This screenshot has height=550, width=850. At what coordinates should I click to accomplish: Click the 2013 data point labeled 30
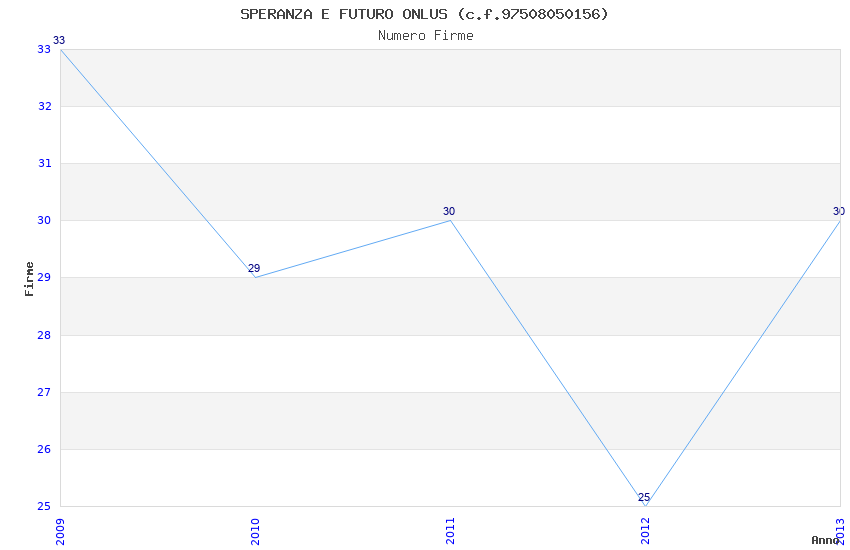pos(839,220)
